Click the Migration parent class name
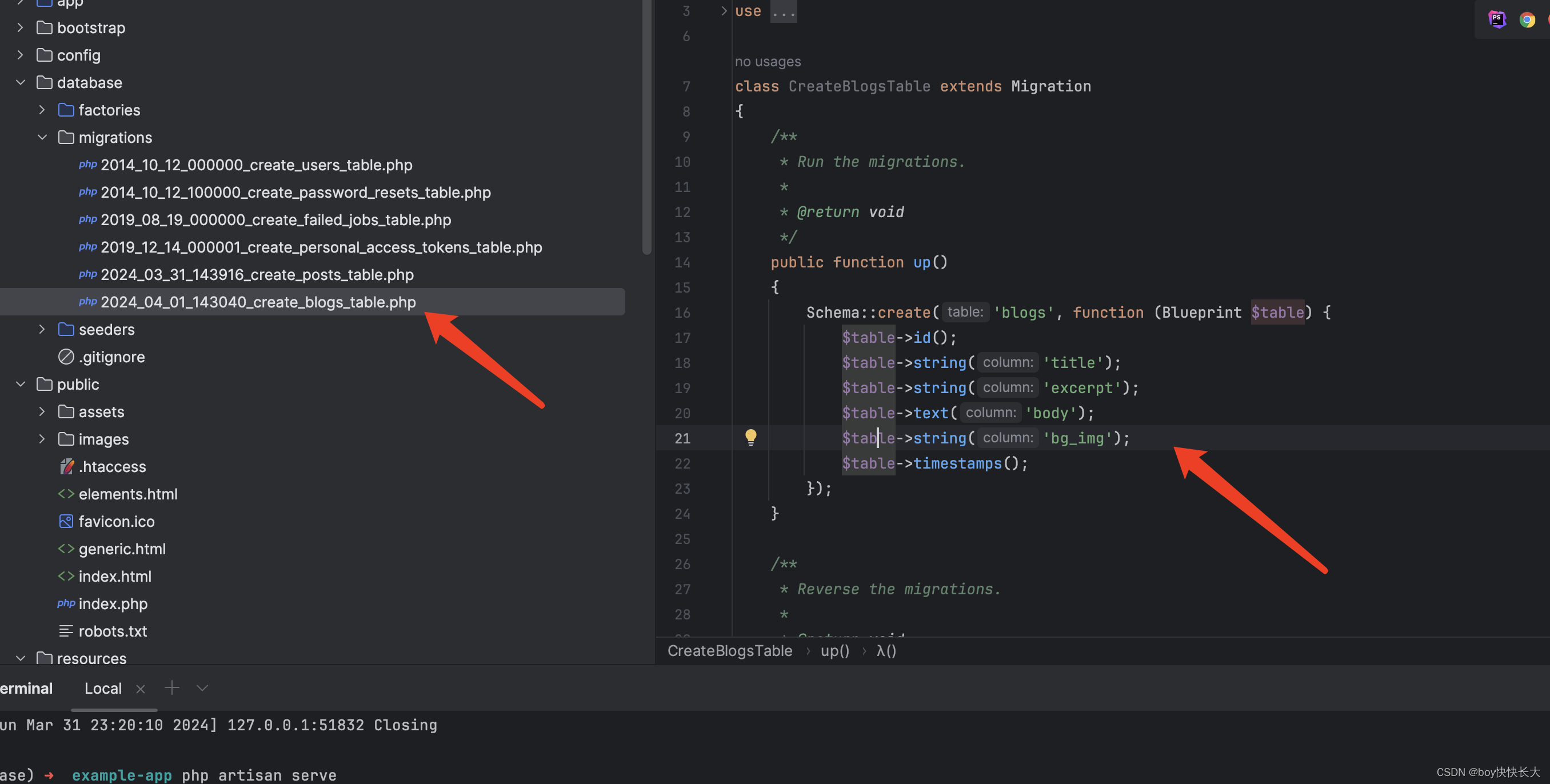The width and height of the screenshot is (1550, 784). pos(1050,86)
